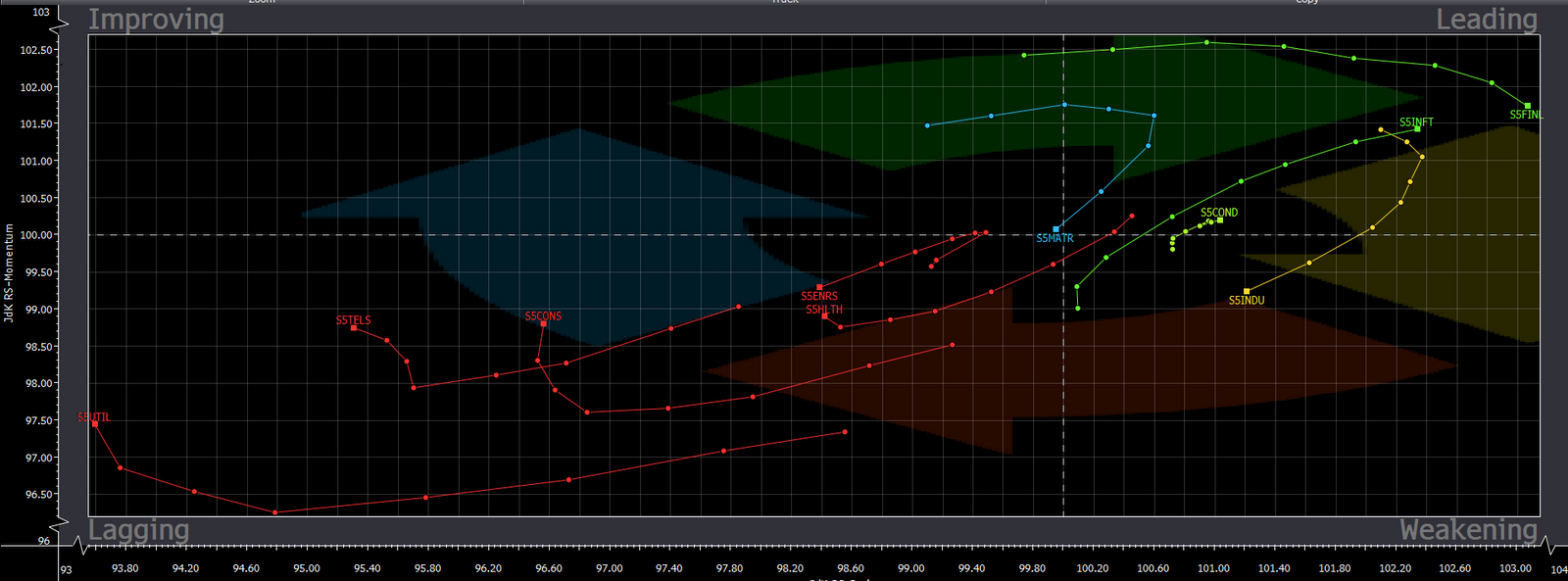This screenshot has height=581, width=1568.
Task: Click the S5INDU sector label
Action: point(1247,301)
